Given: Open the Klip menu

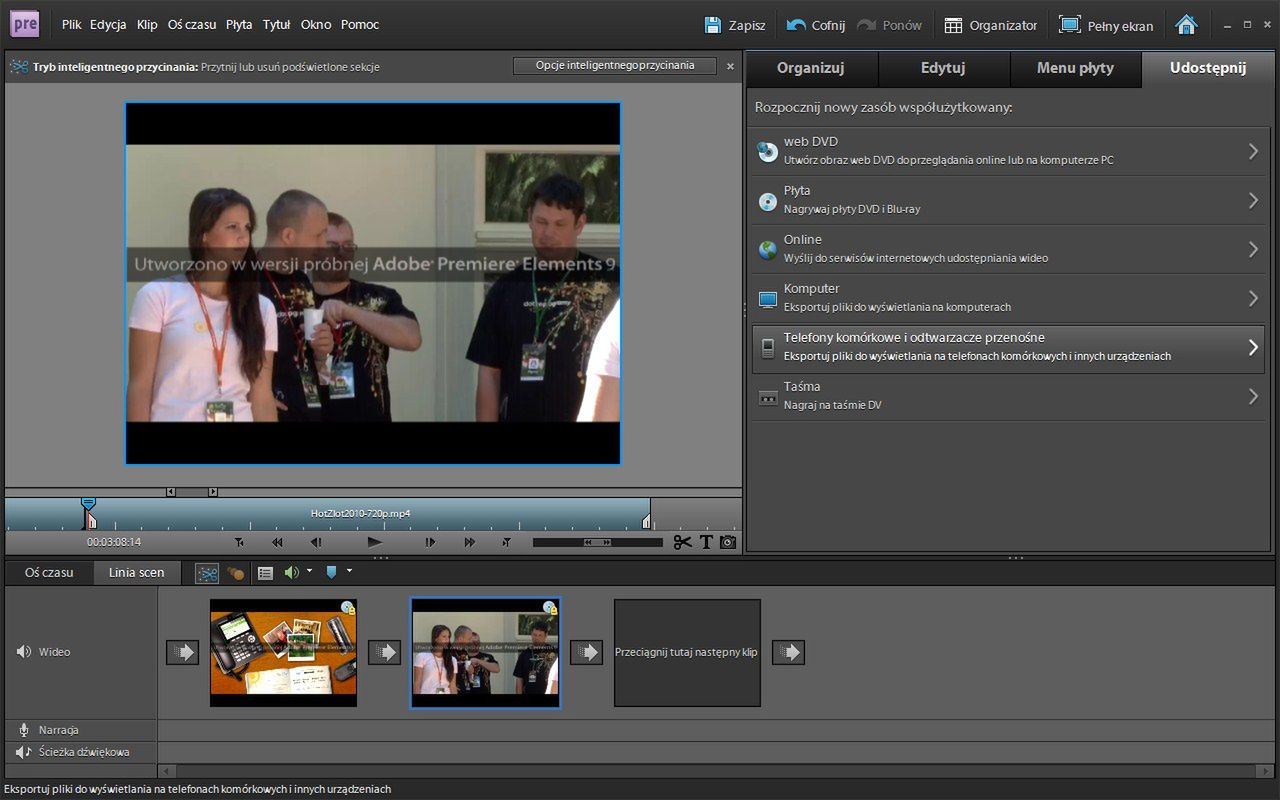Looking at the screenshot, I should 147,25.
